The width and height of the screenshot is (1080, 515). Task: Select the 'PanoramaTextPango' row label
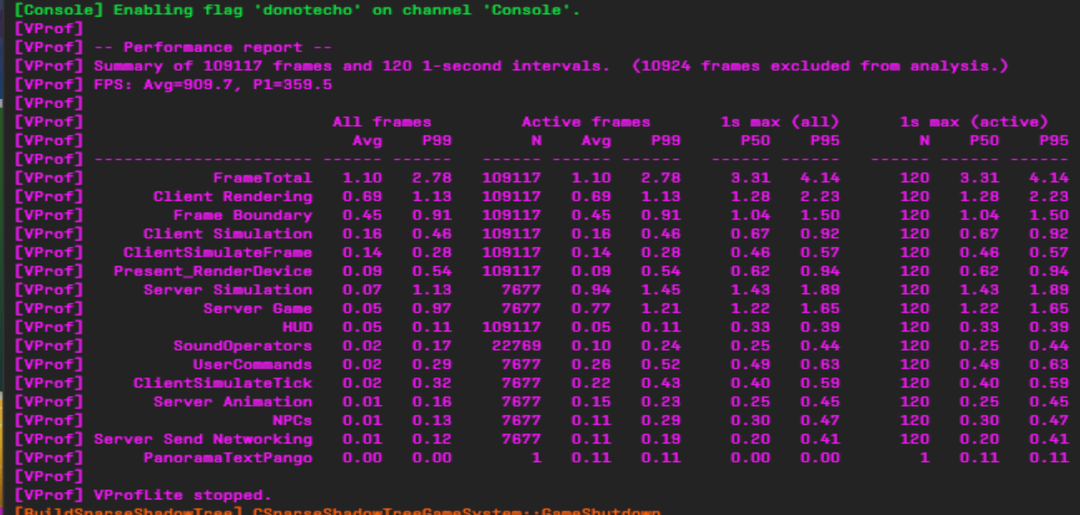(228, 457)
